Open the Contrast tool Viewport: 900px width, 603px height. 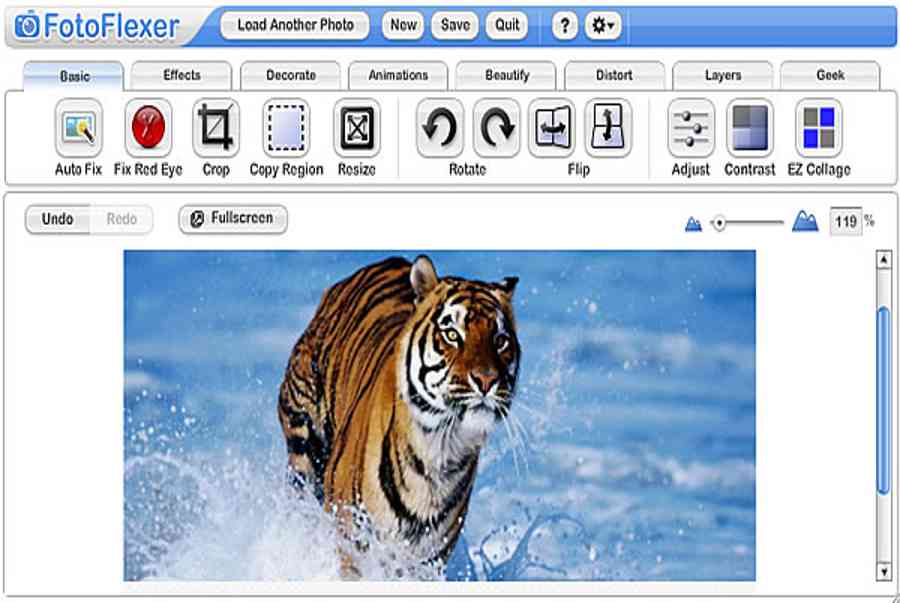pyautogui.click(x=750, y=127)
